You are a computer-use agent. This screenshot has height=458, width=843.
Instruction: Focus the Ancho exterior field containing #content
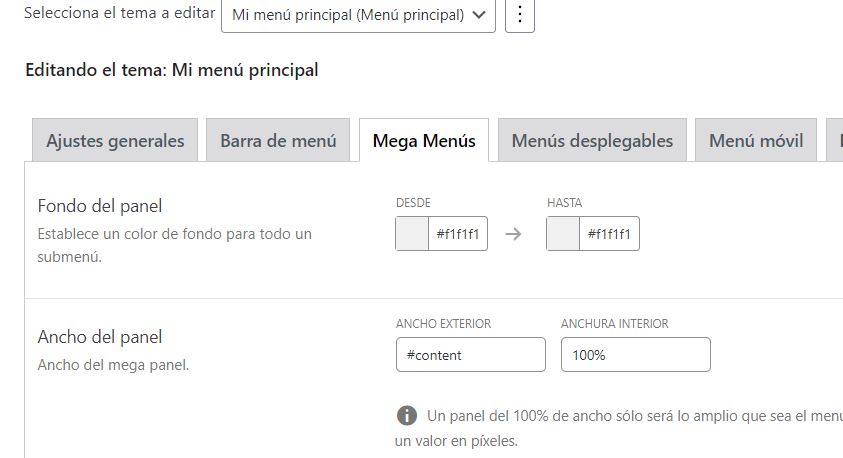pyautogui.click(x=471, y=355)
